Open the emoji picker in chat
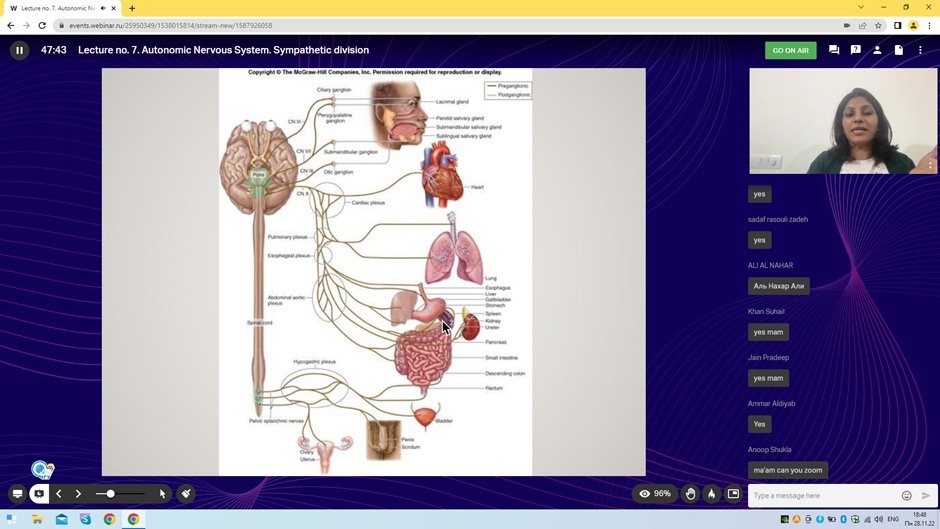Viewport: 940px width, 529px height. pos(906,495)
